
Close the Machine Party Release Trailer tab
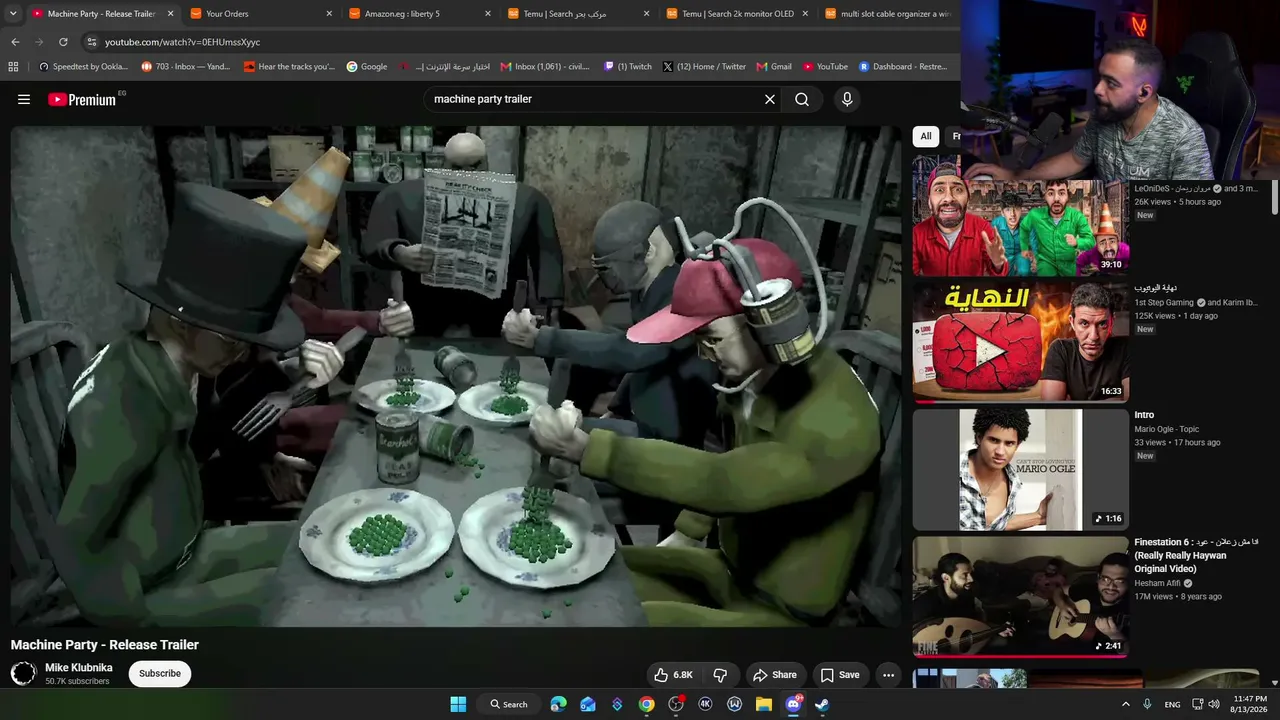170,14
